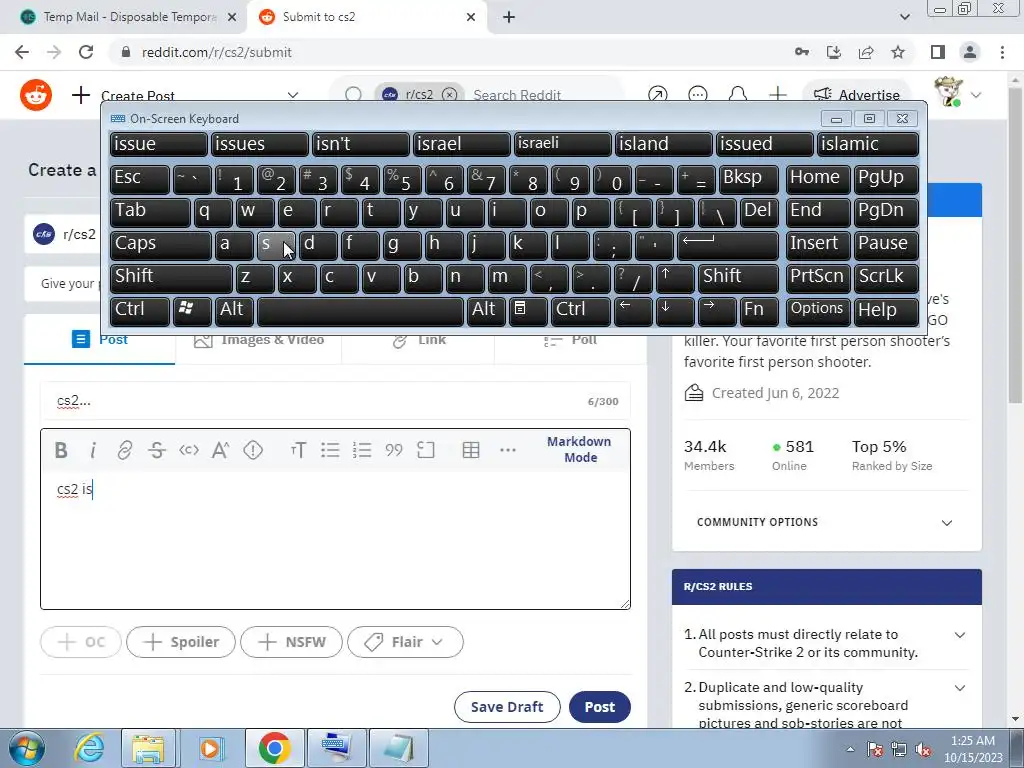This screenshot has height=768, width=1024.
Task: Bookmark this page with star icon
Action: click(898, 52)
